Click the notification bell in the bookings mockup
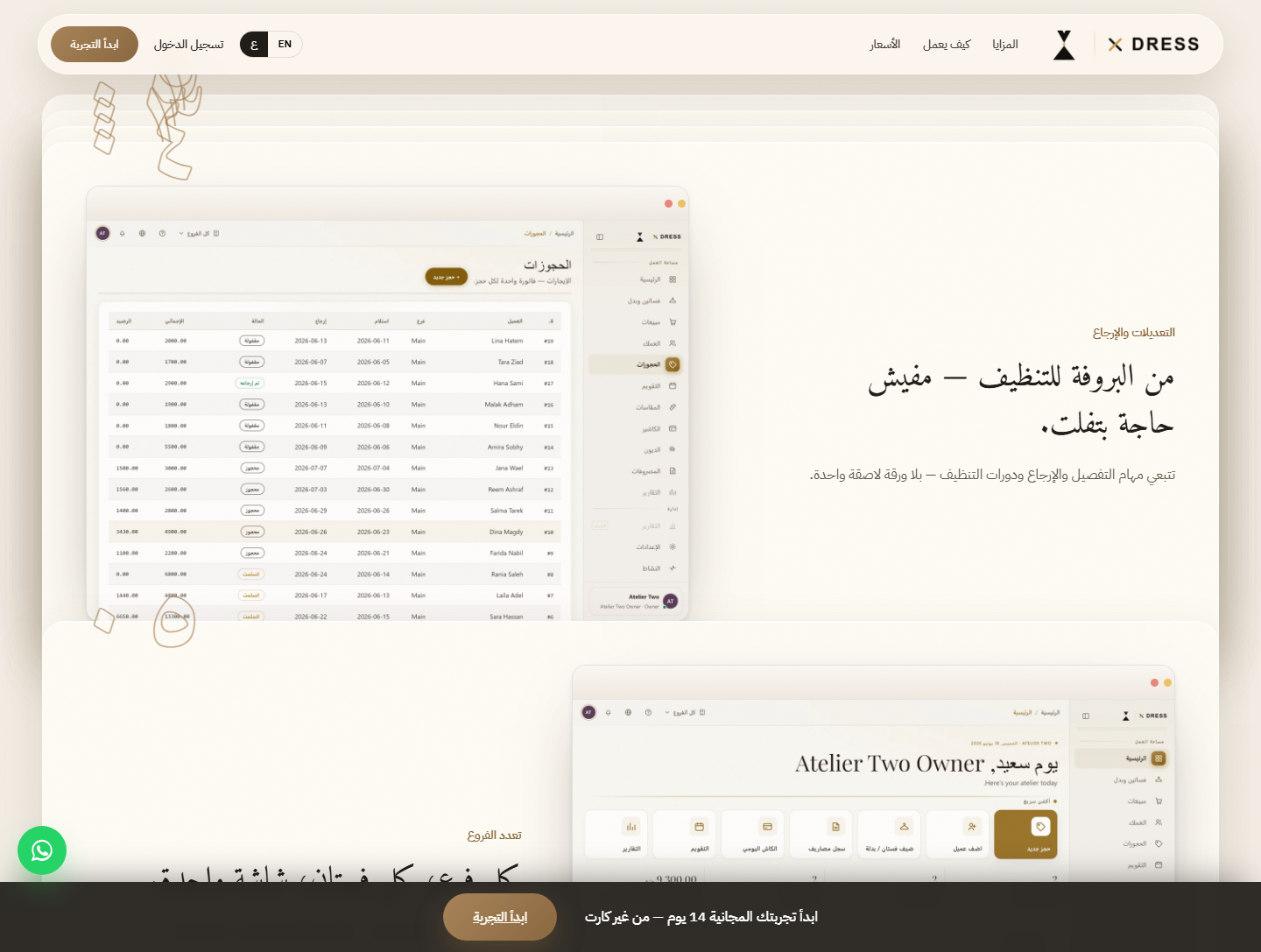Screen dimensions: 1261x952 [x=122, y=234]
